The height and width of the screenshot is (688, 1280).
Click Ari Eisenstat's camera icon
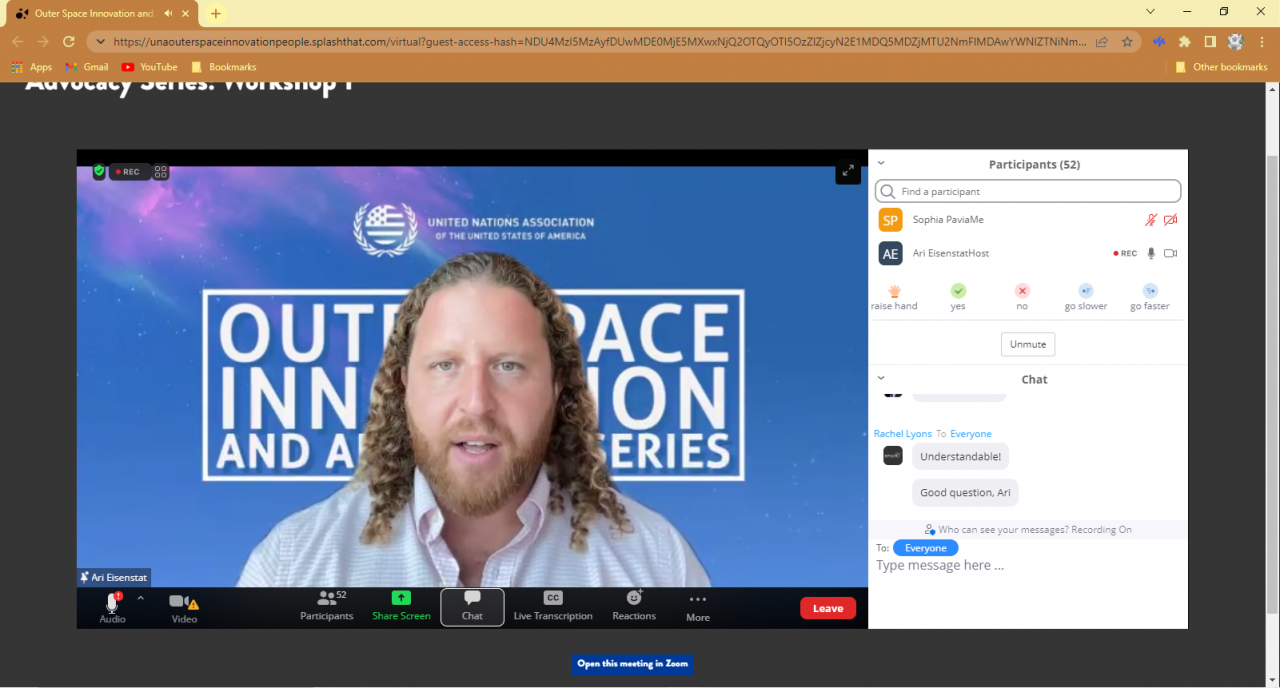1170,253
